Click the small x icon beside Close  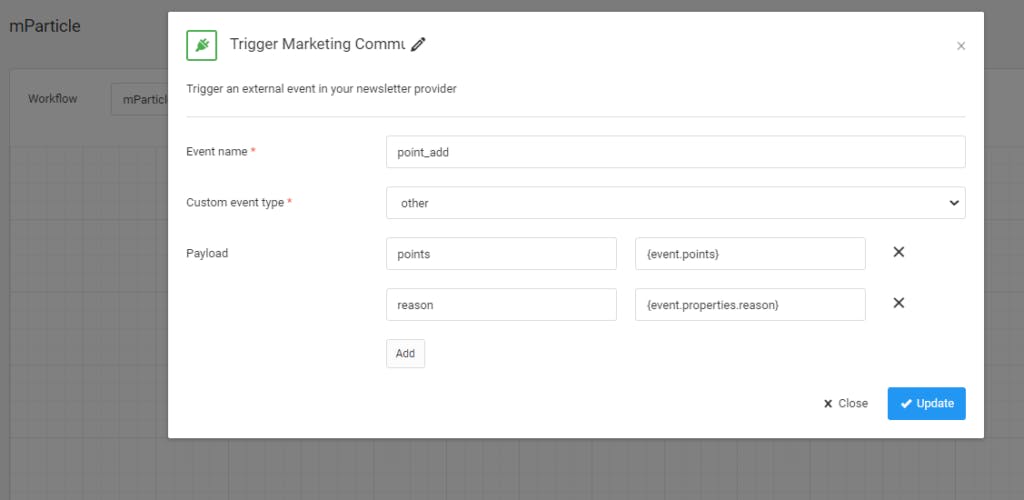pyautogui.click(x=828, y=404)
